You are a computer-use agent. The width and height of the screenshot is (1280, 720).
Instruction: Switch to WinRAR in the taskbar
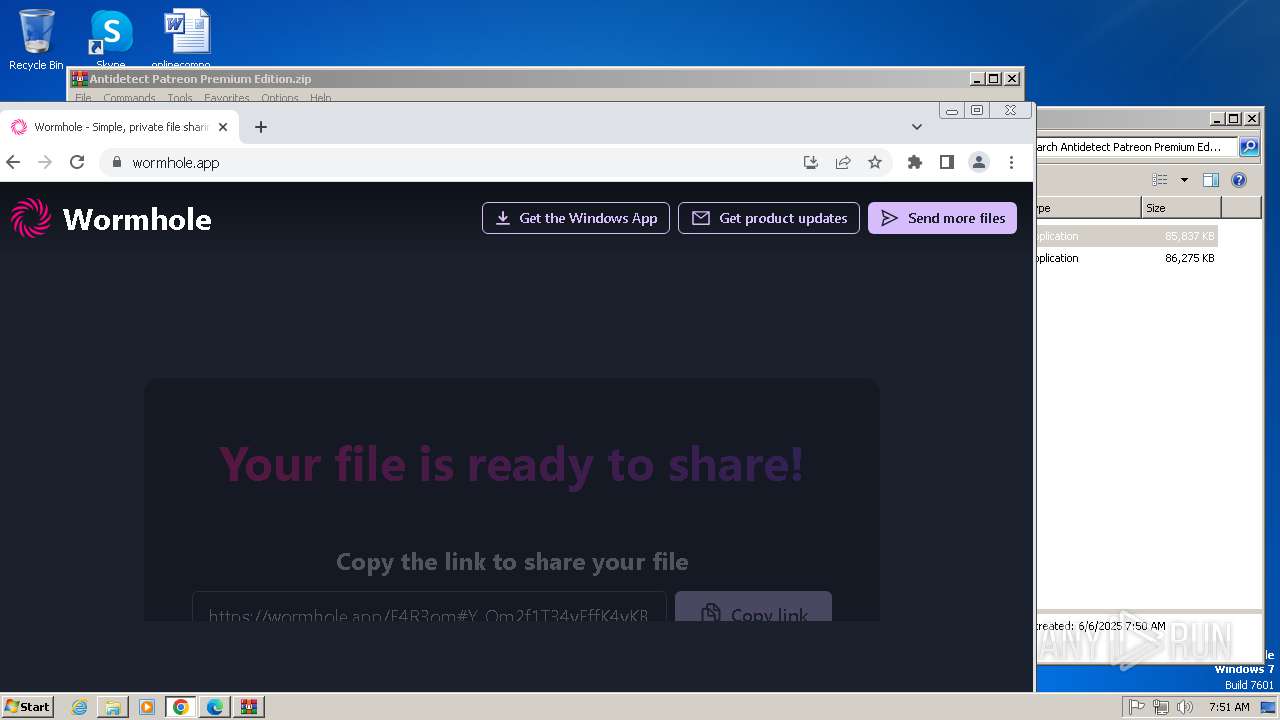[249, 707]
